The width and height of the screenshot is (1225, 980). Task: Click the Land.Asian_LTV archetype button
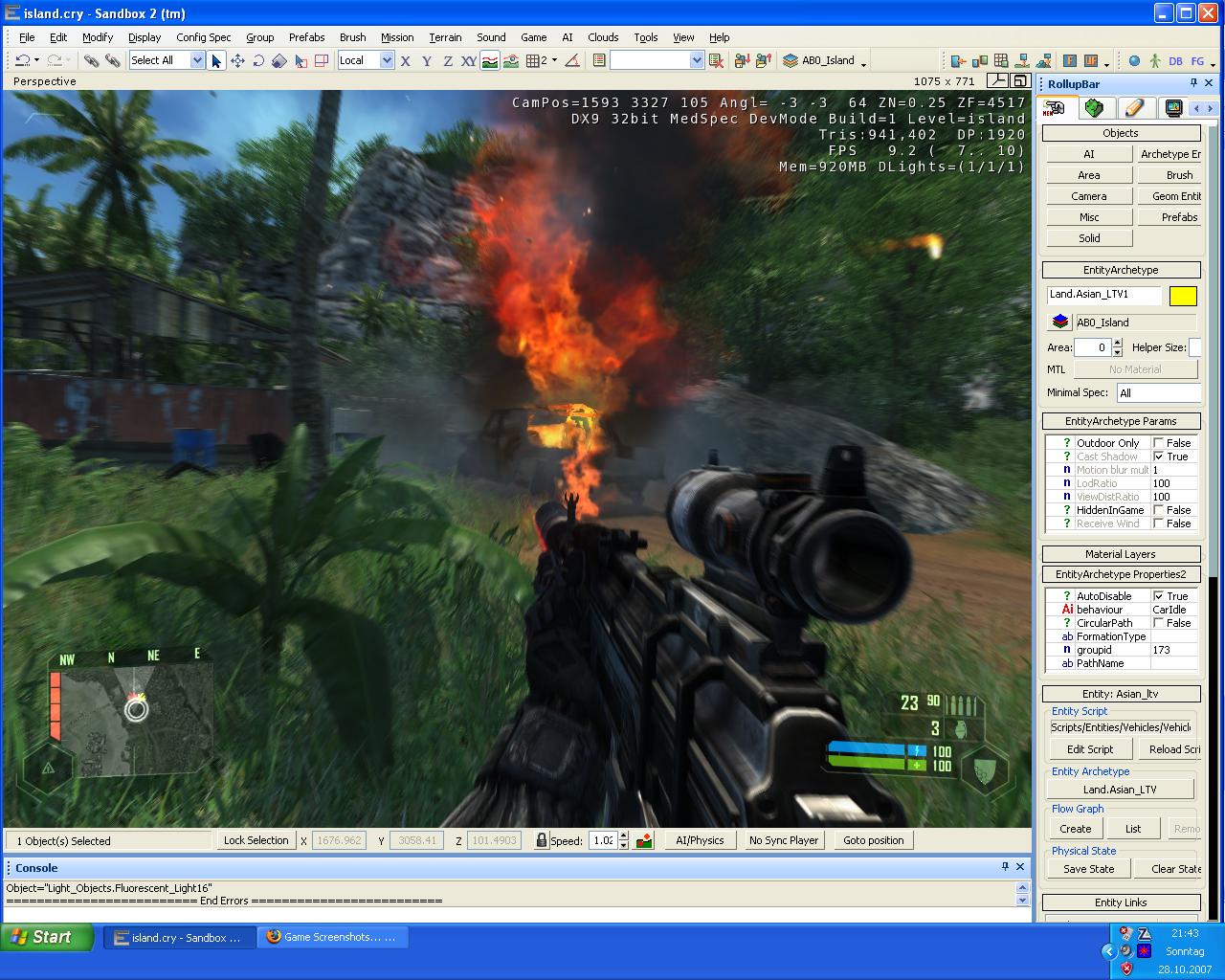tap(1120, 790)
